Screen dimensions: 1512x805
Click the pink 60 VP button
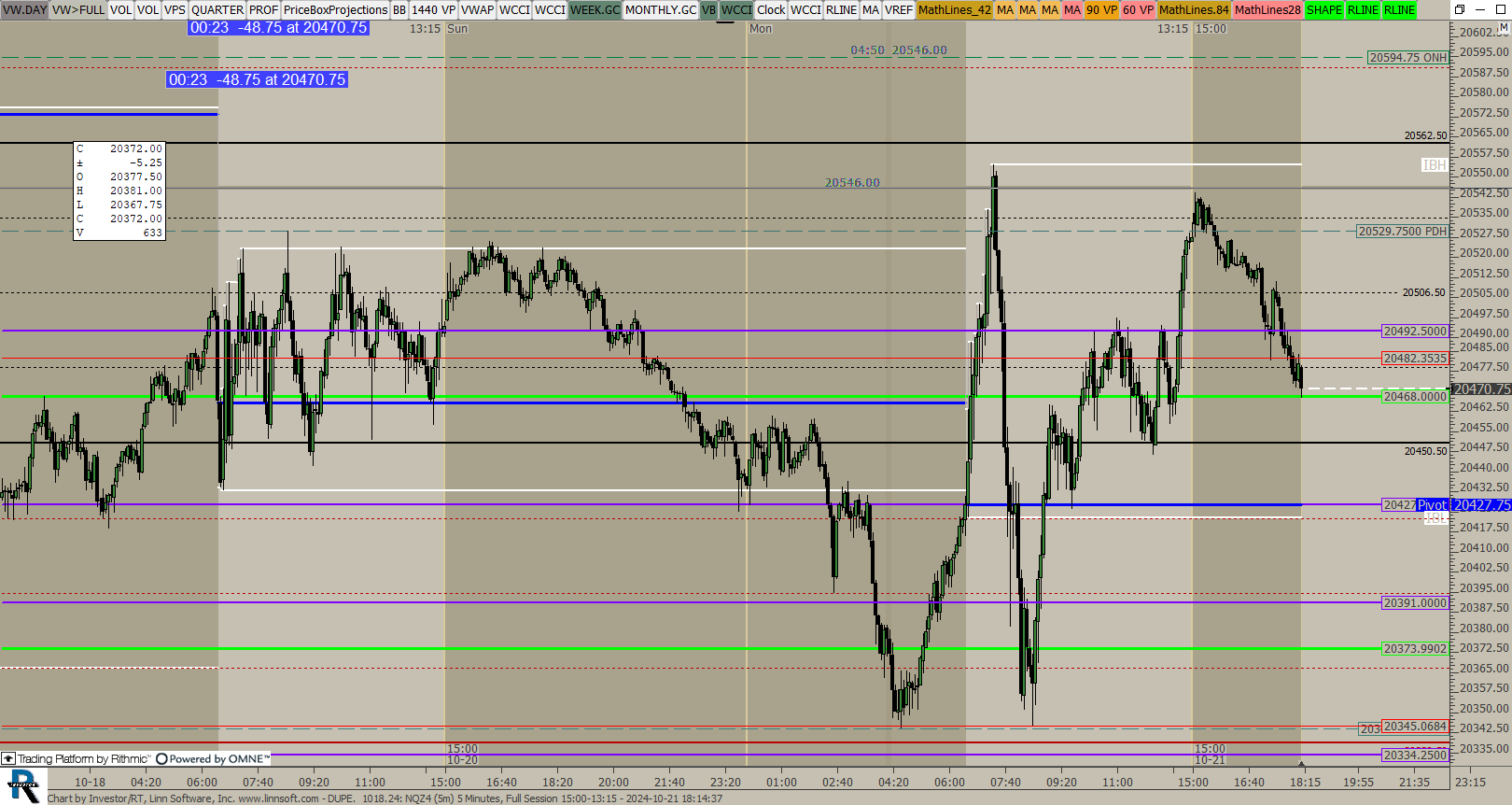click(x=1138, y=10)
